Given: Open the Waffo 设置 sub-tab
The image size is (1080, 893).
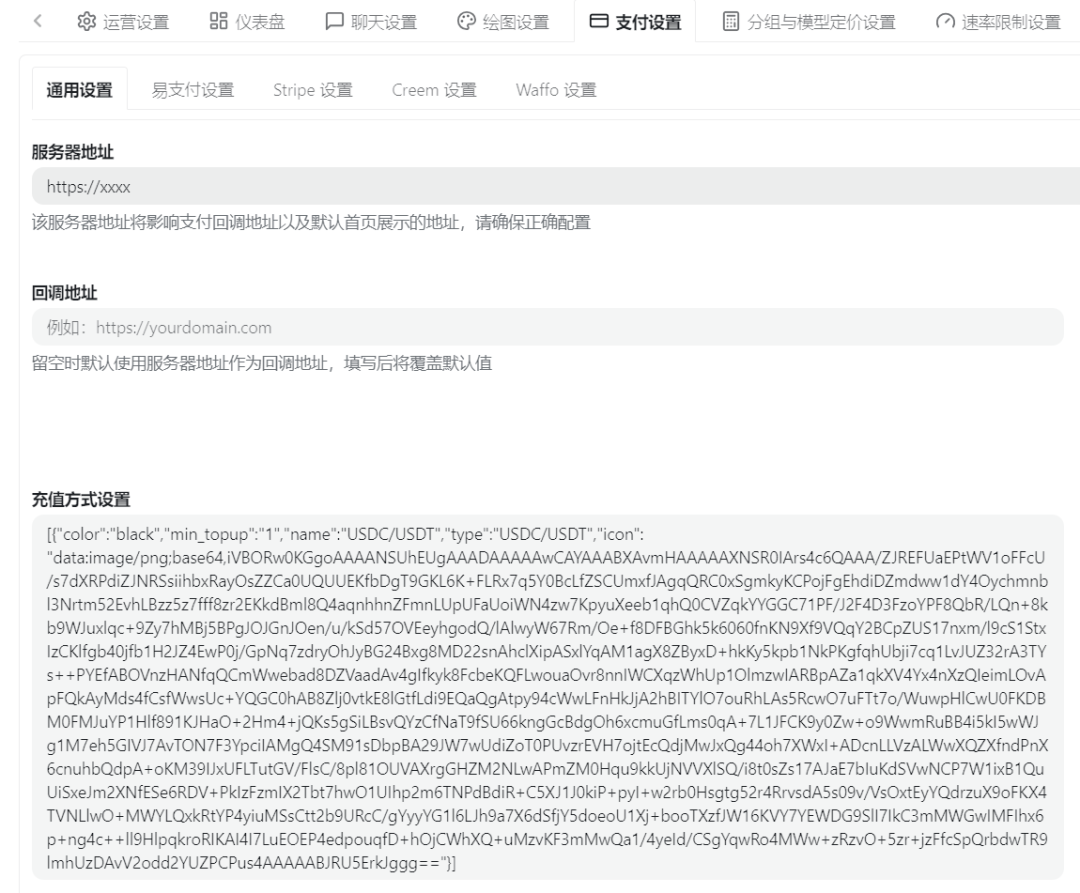Looking at the screenshot, I should coord(556,90).
